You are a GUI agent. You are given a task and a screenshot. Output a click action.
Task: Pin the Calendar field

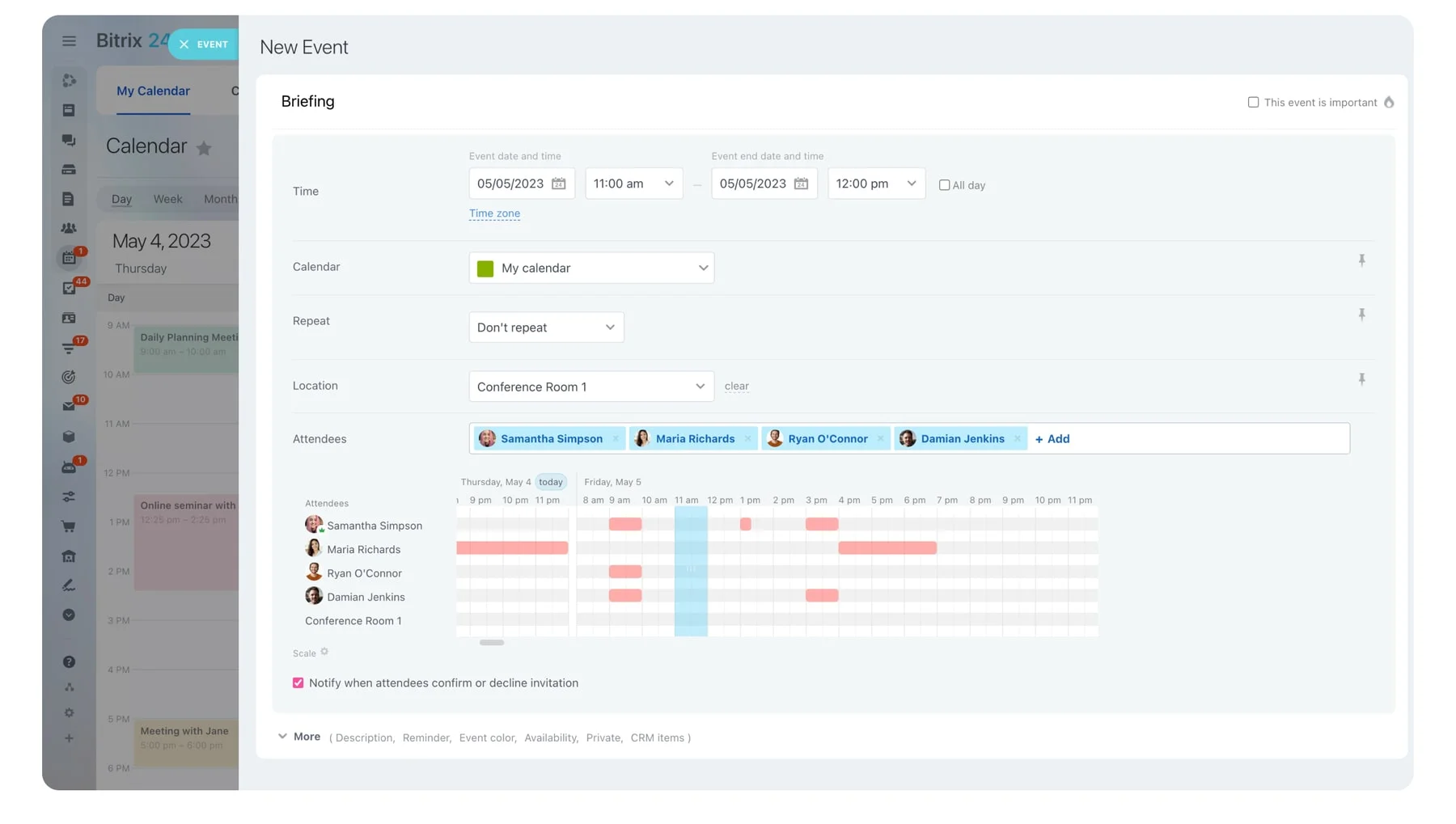[1361, 260]
